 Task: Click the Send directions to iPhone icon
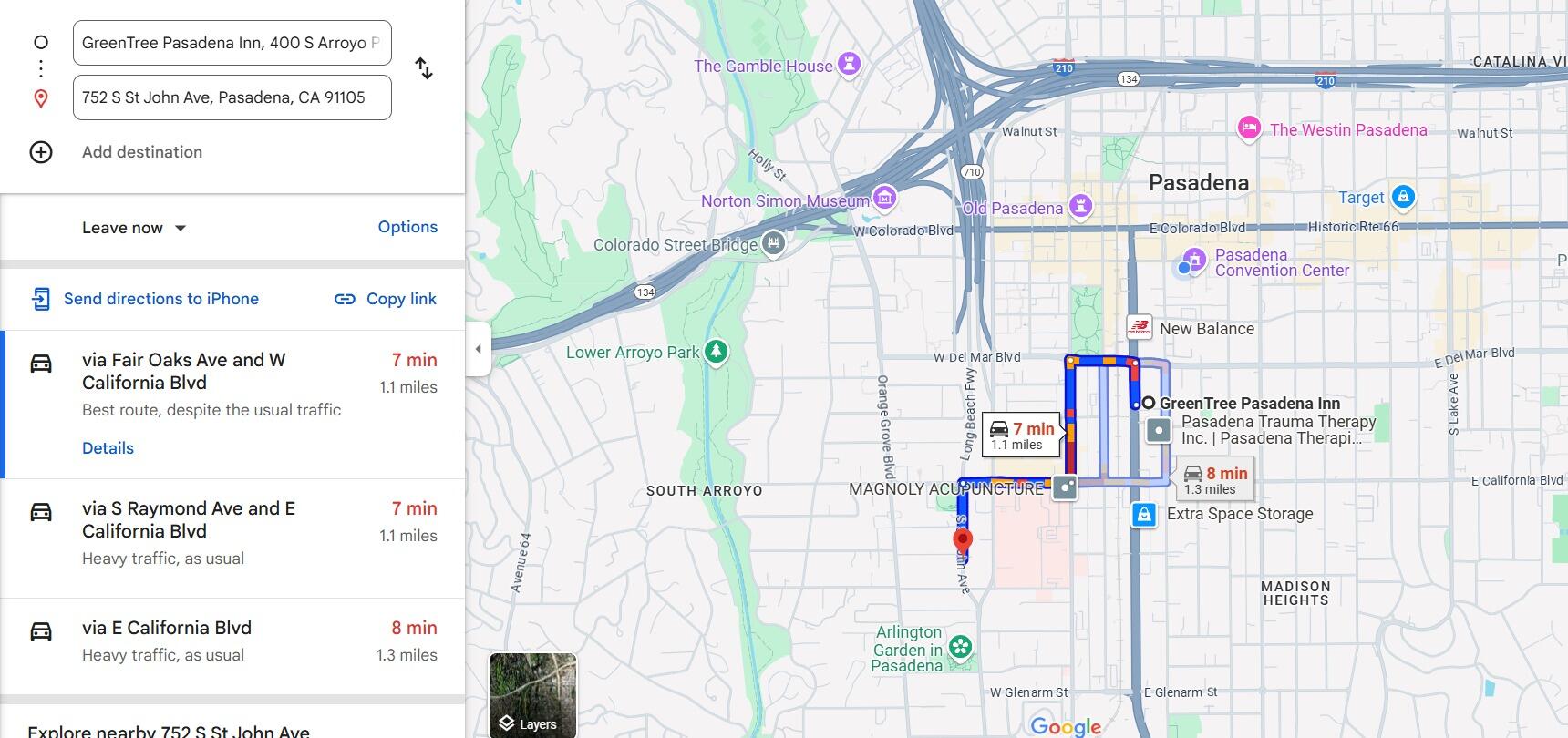(x=41, y=299)
